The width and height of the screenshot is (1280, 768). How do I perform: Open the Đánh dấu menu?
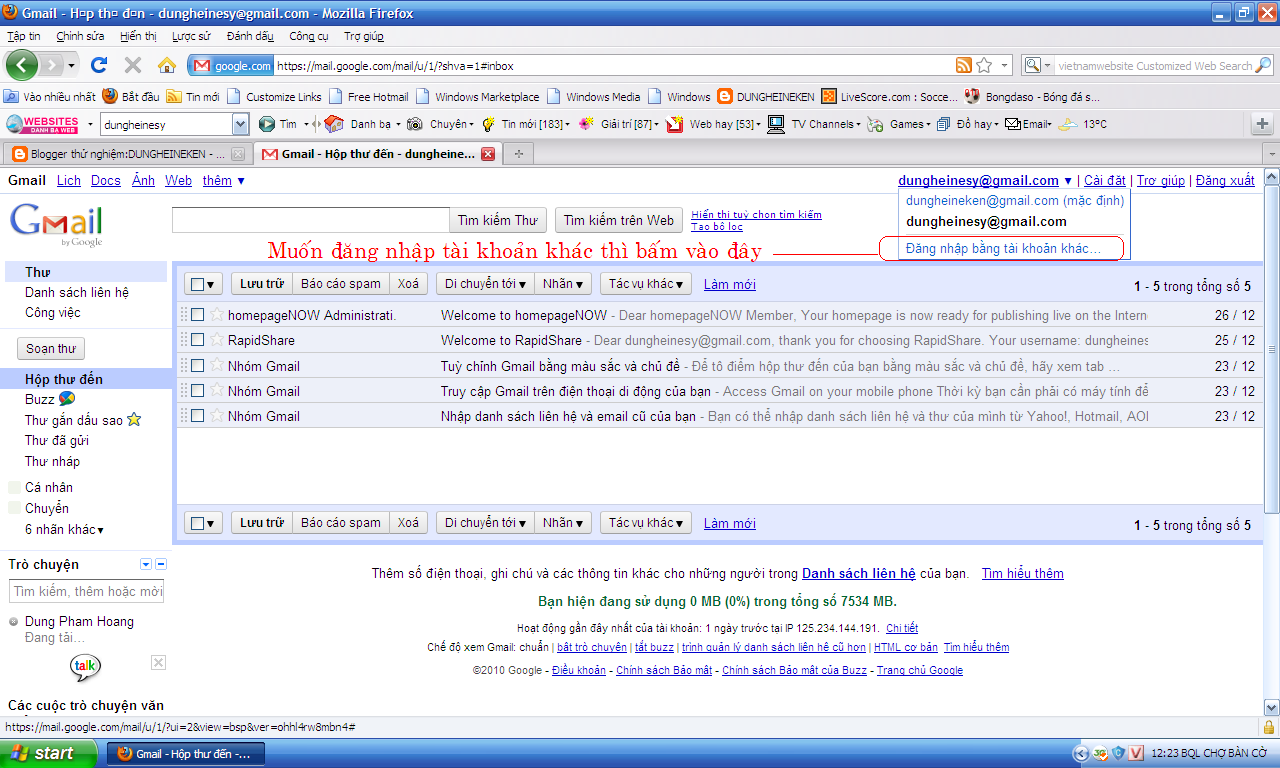click(250, 36)
